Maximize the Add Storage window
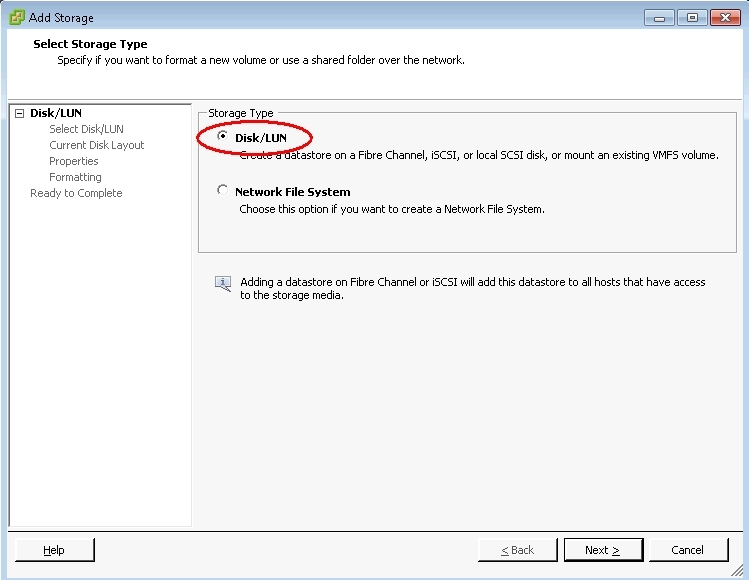 pyautogui.click(x=692, y=18)
